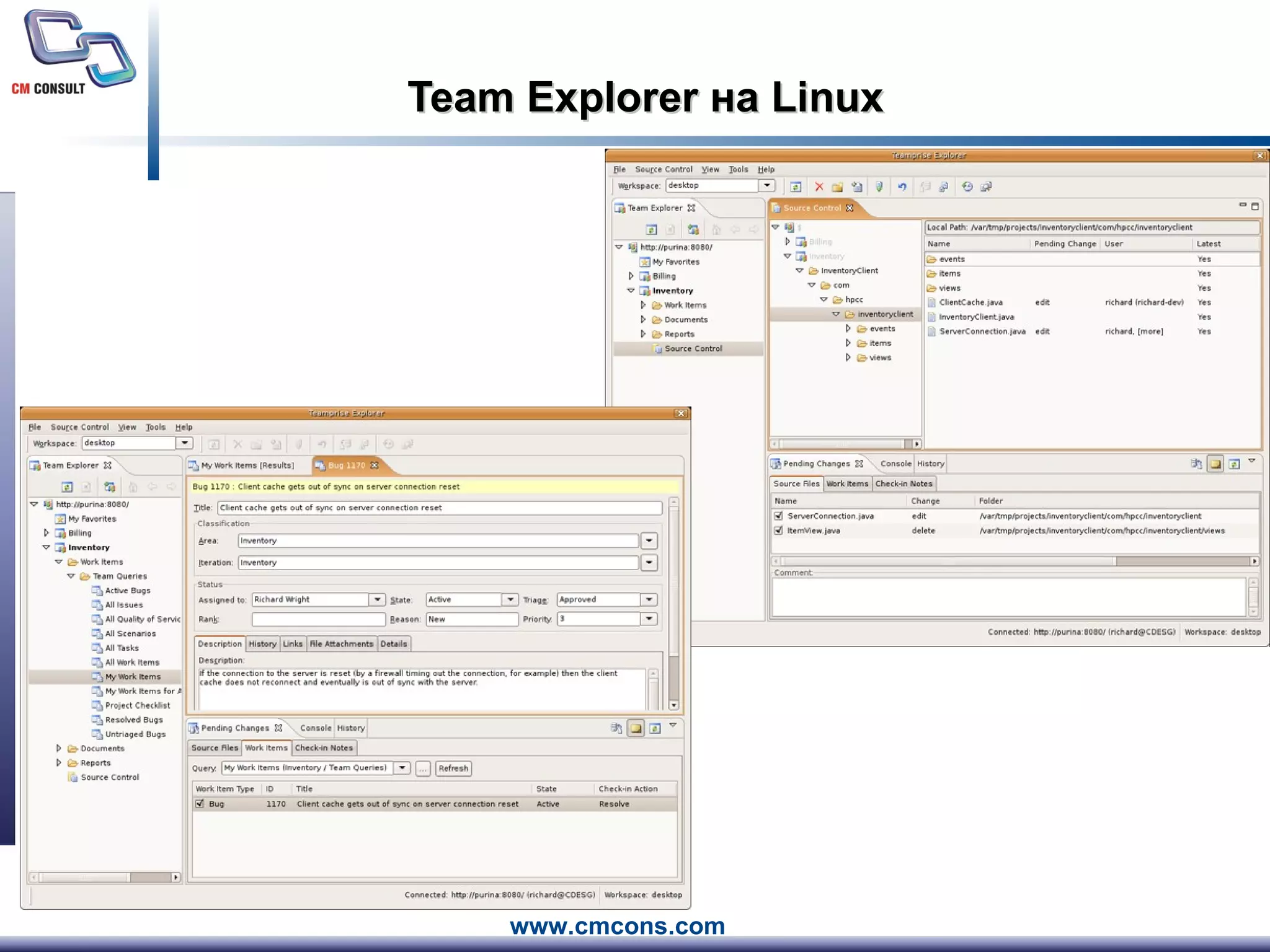Click the refresh icon in the Bug 1170 window's Pending Changes toolbar
This screenshot has width=1270, height=952.
coord(655,728)
